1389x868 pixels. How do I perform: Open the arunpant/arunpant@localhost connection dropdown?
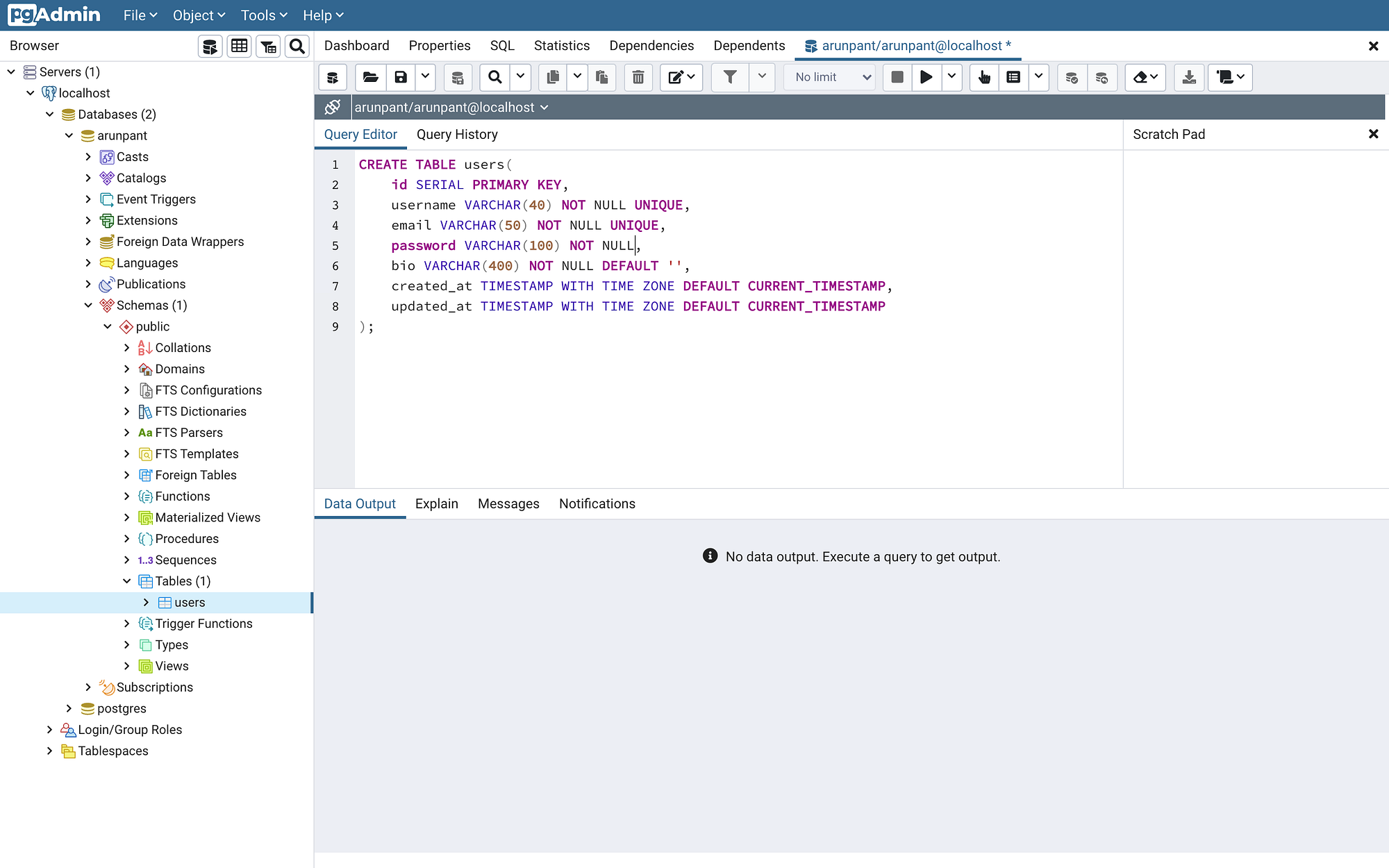click(x=546, y=107)
